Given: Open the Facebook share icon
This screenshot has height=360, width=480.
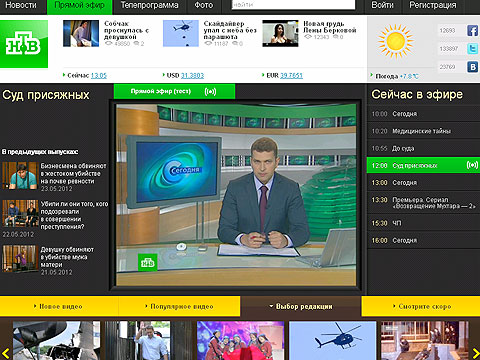Looking at the screenshot, I should 472,31.
